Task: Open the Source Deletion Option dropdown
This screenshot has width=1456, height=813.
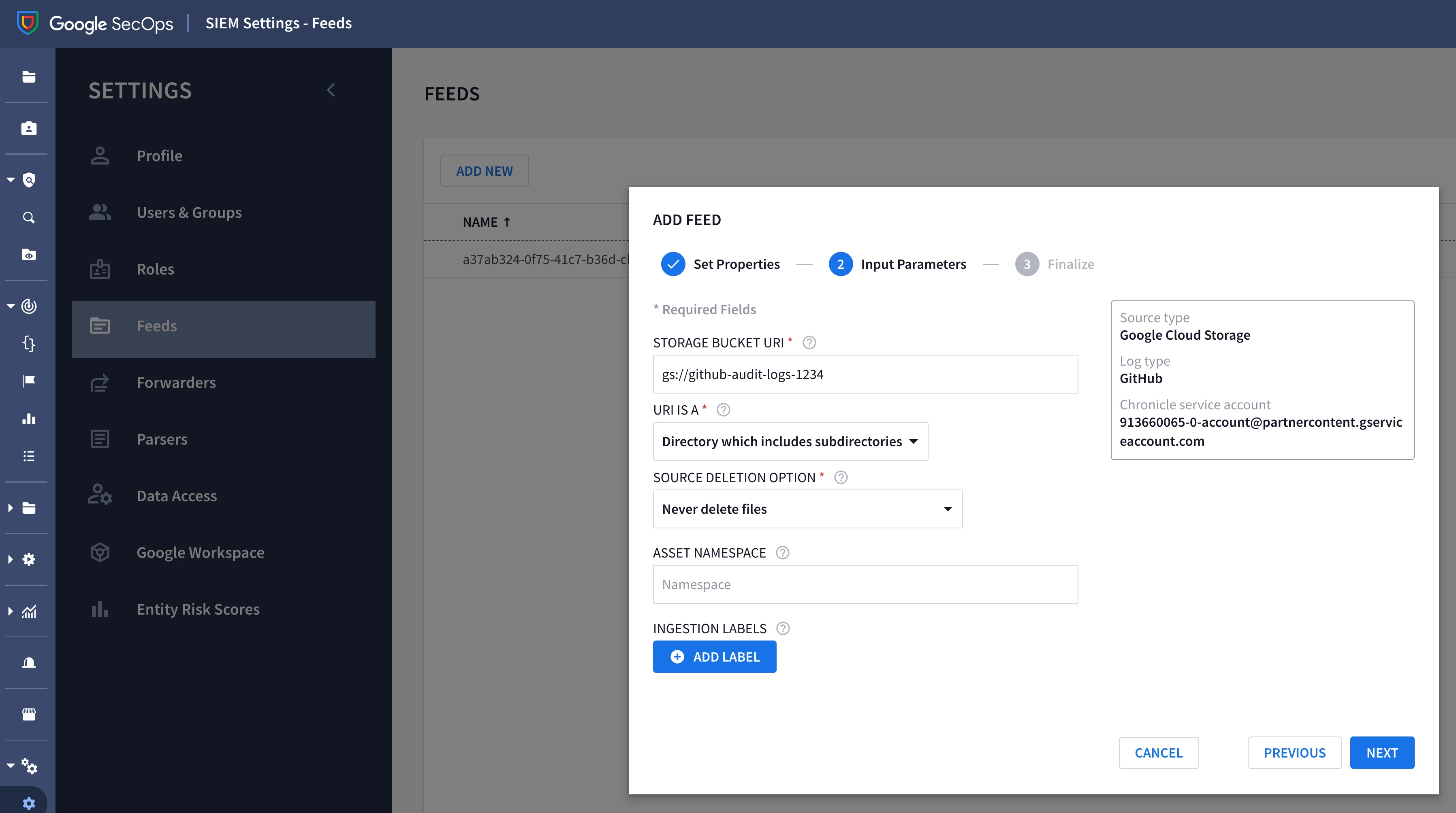Action: pyautogui.click(x=808, y=509)
